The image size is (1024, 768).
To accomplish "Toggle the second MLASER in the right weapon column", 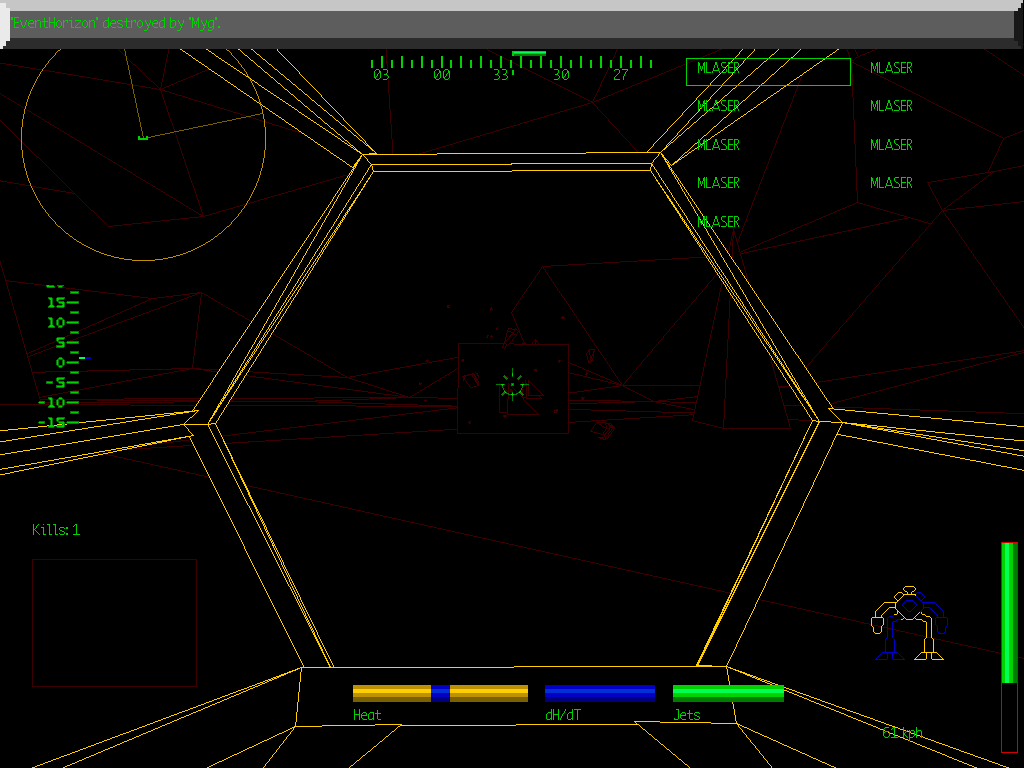I will (x=890, y=106).
